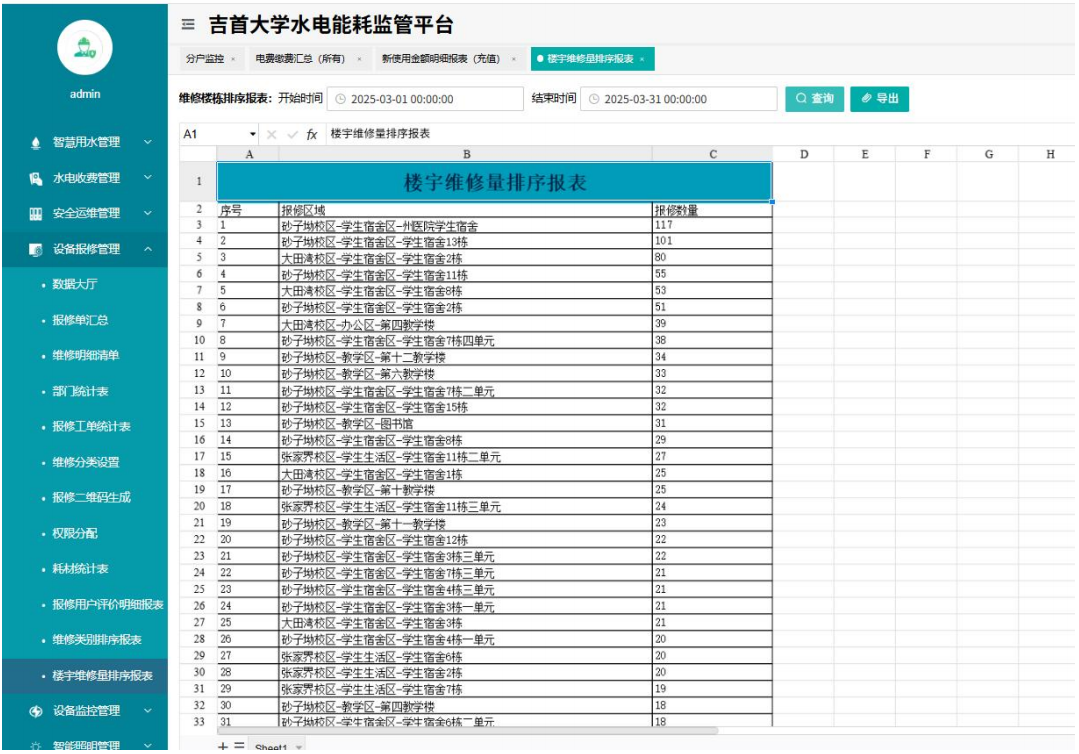Viewport: 1079px width, 754px height.
Task: Click the fx formula icon
Action: coord(312,134)
